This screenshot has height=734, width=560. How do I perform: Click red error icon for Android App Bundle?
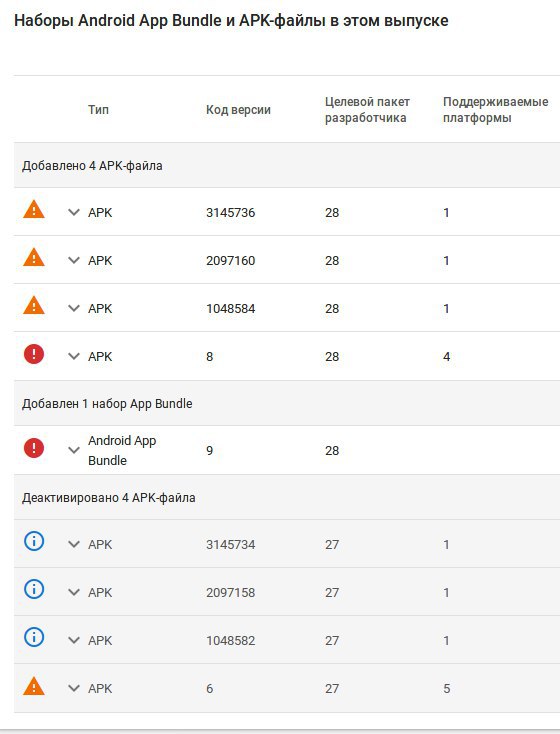coord(34,448)
